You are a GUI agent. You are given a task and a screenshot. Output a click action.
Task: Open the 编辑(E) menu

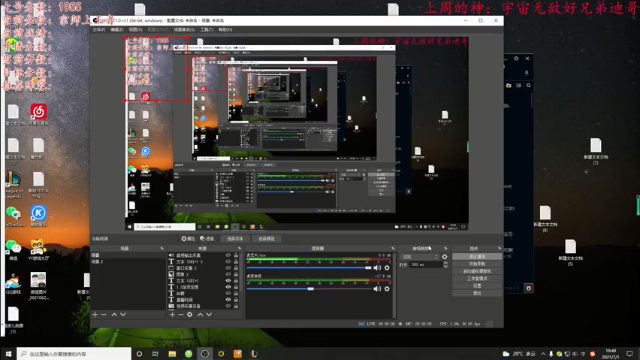pyautogui.click(x=117, y=29)
